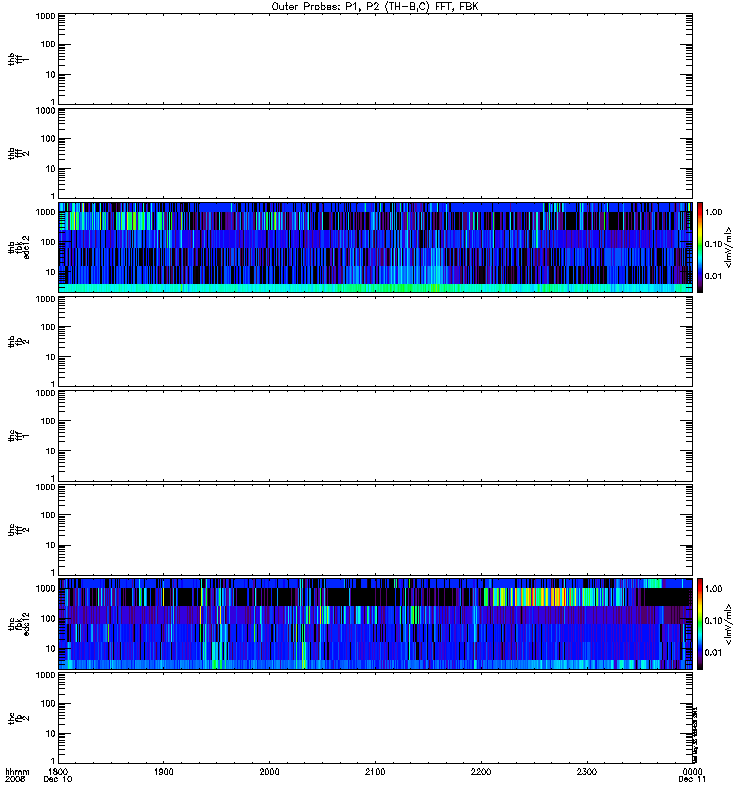Click the 'Dec 11' date label
This screenshot has height=800, width=750.
tap(692, 779)
